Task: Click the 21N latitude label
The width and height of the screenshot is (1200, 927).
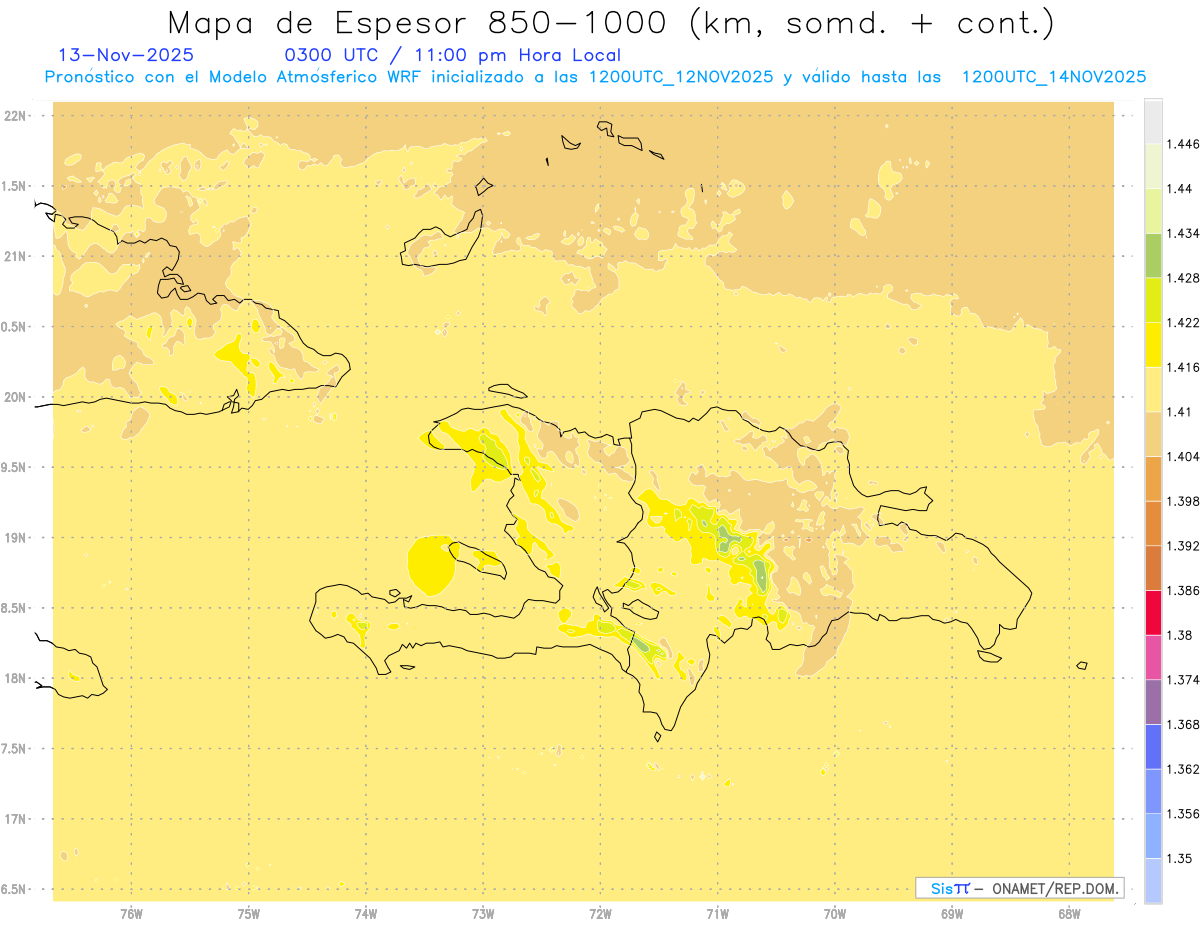Action: [x=15, y=256]
